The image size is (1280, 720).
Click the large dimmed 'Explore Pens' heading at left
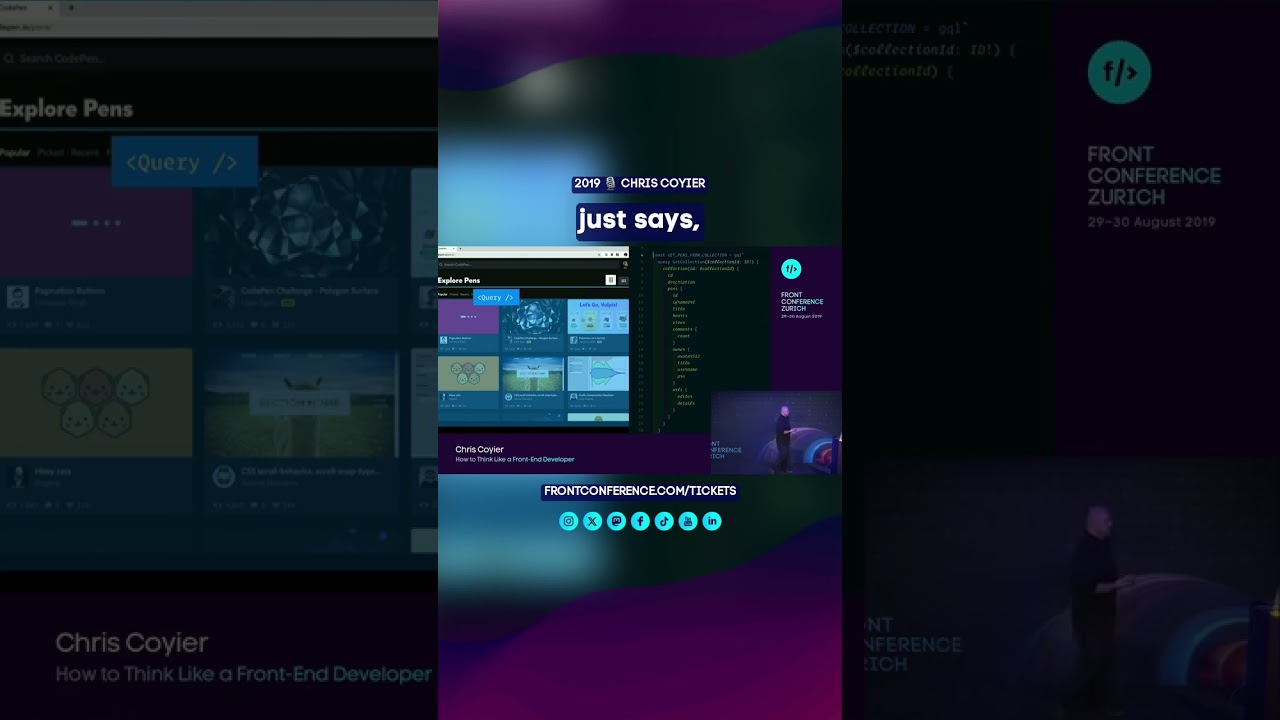67,109
